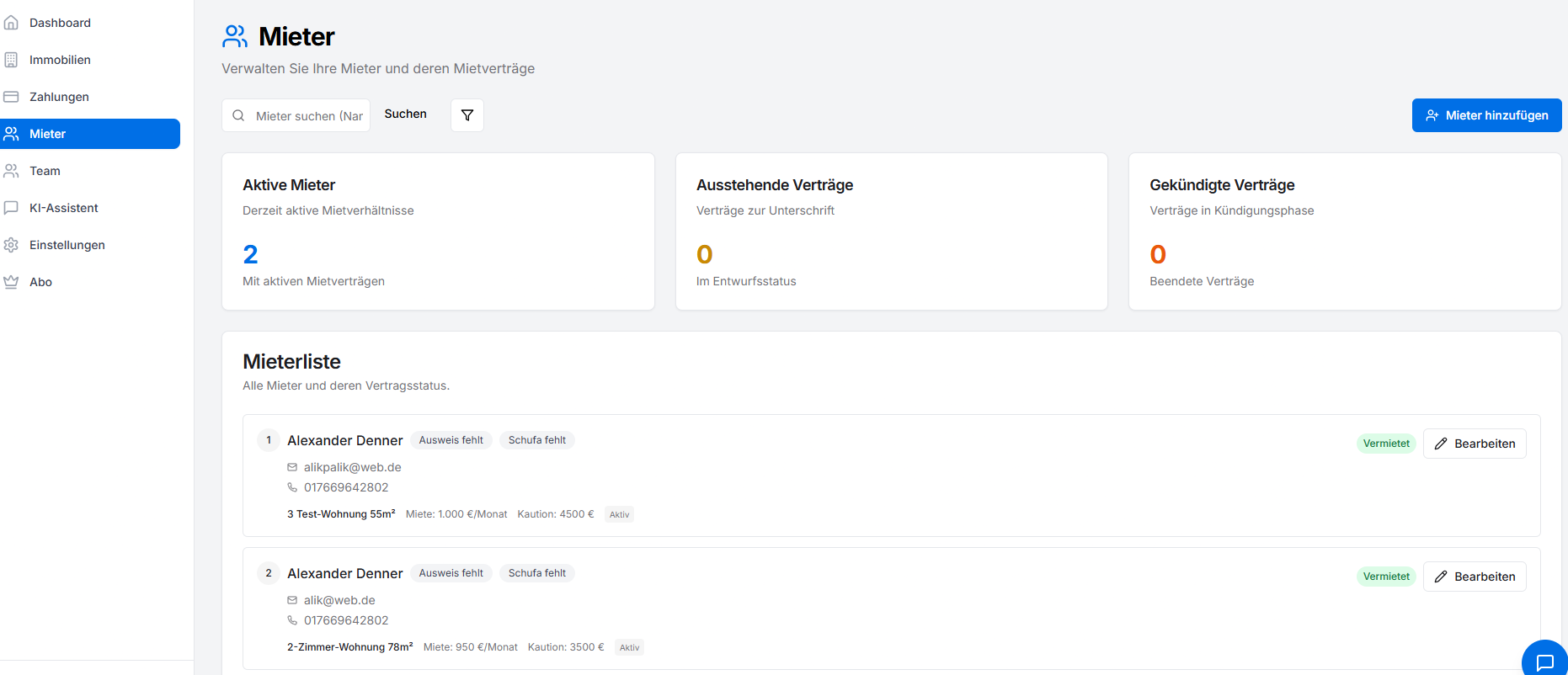Open the Gekündigte Verträge summary card

pos(1345,231)
